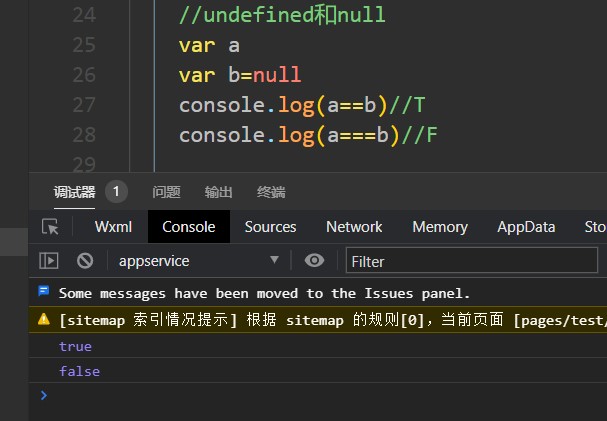Click the code line 'var b=null'
This screenshot has width=607, height=421.
click(x=240, y=75)
